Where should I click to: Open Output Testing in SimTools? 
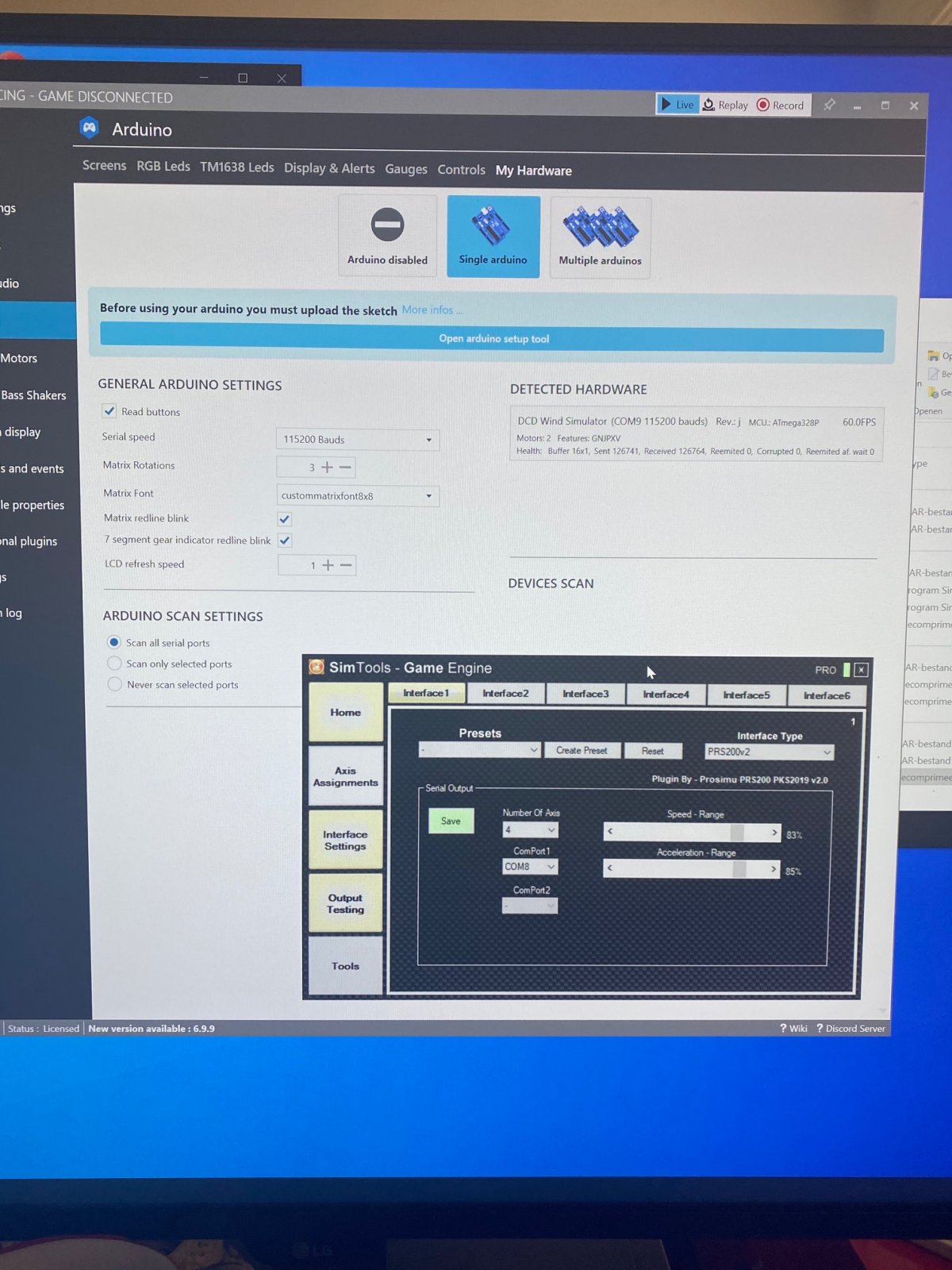pyautogui.click(x=346, y=903)
